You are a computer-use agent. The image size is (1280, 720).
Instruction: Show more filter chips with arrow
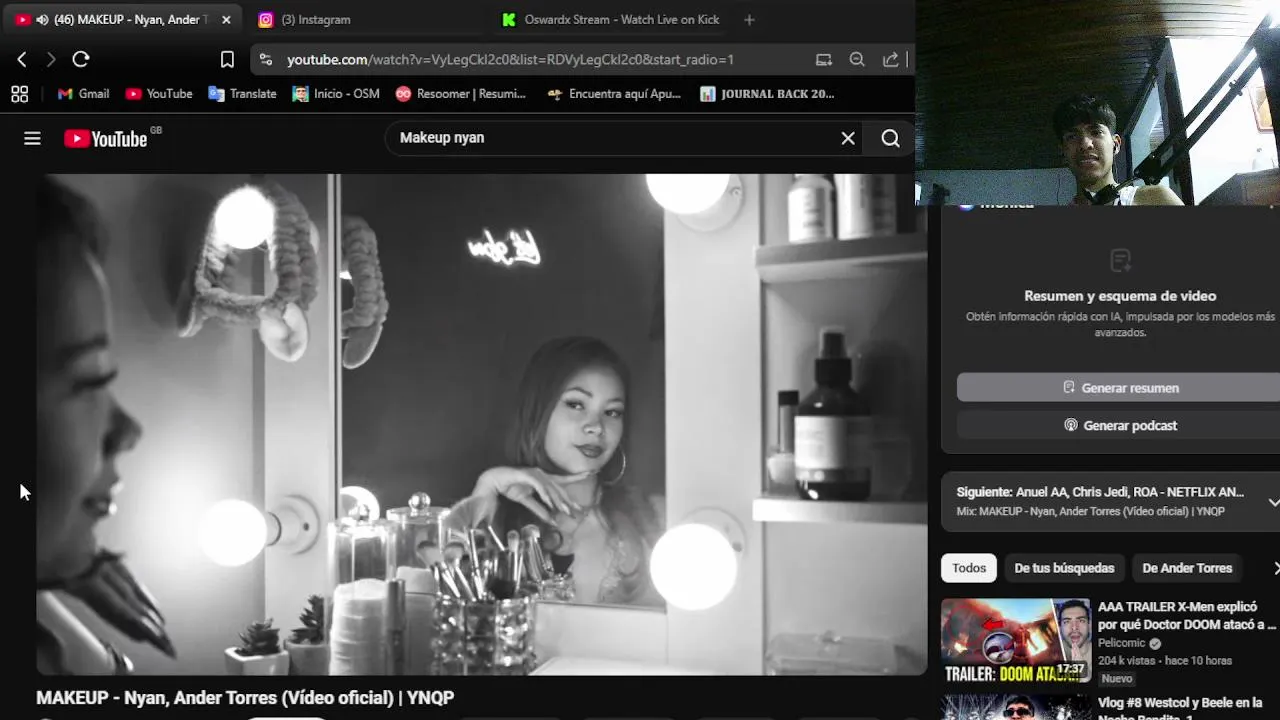[x=1275, y=568]
